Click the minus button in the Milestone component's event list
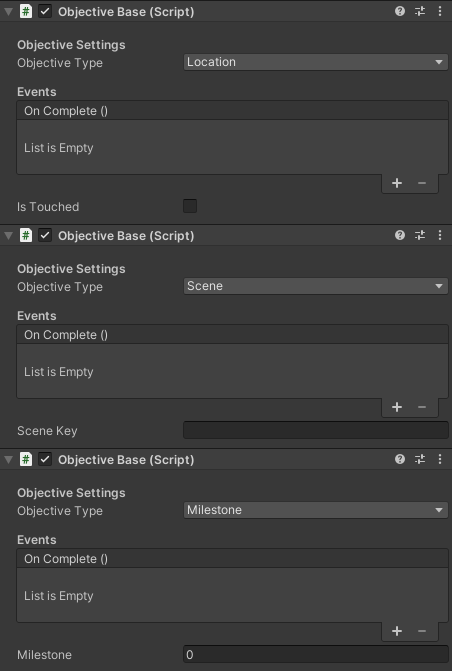452x671 pixels. [422, 631]
